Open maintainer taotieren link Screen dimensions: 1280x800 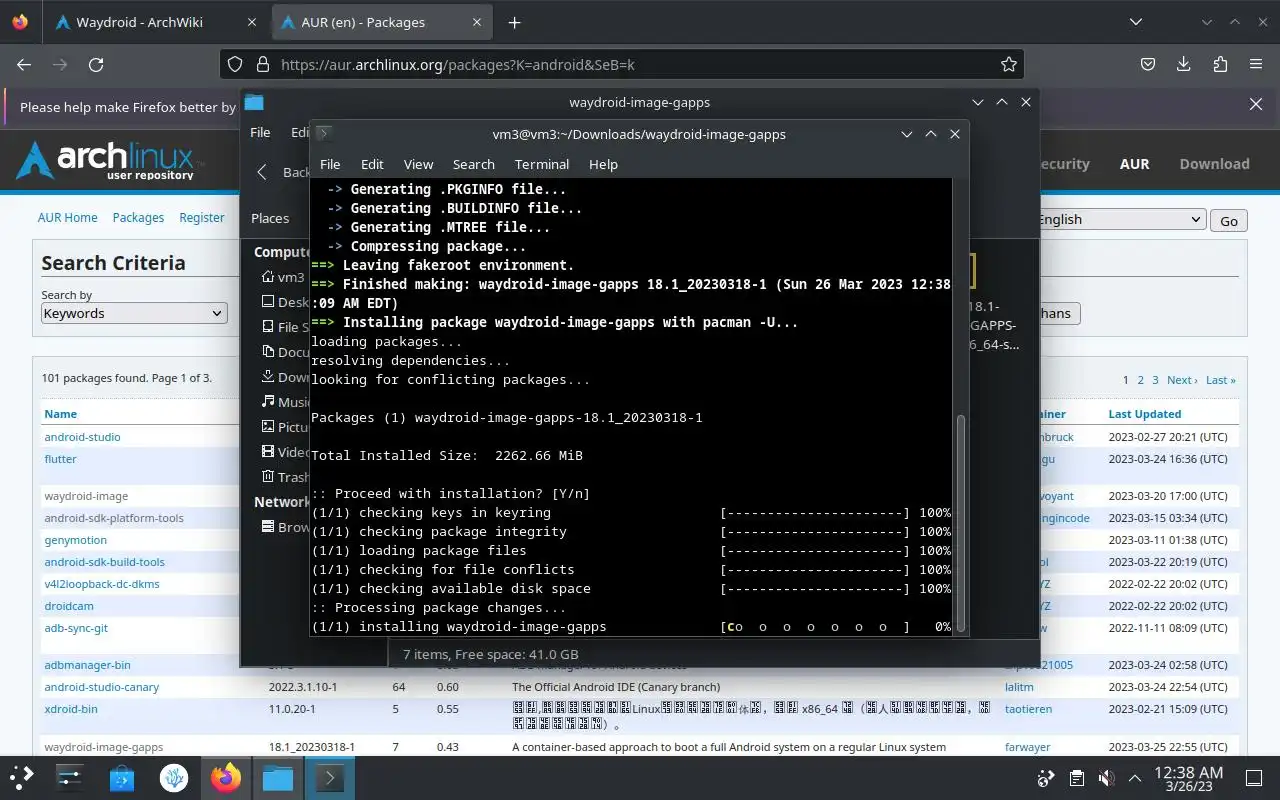[x=1028, y=709]
